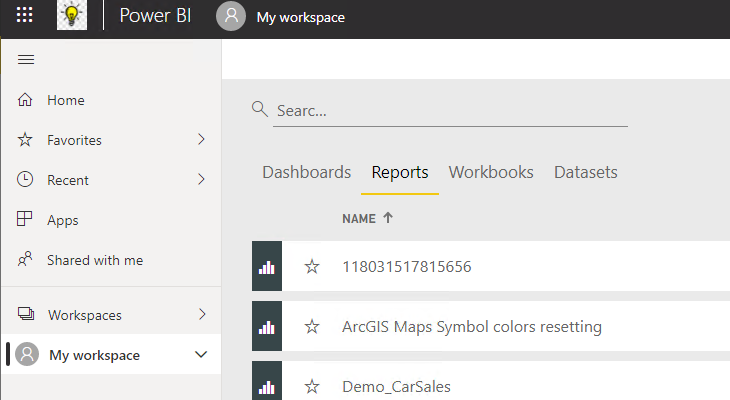This screenshot has height=400, width=730.
Task: Open Recent in the navigation pane
Action: tap(68, 180)
